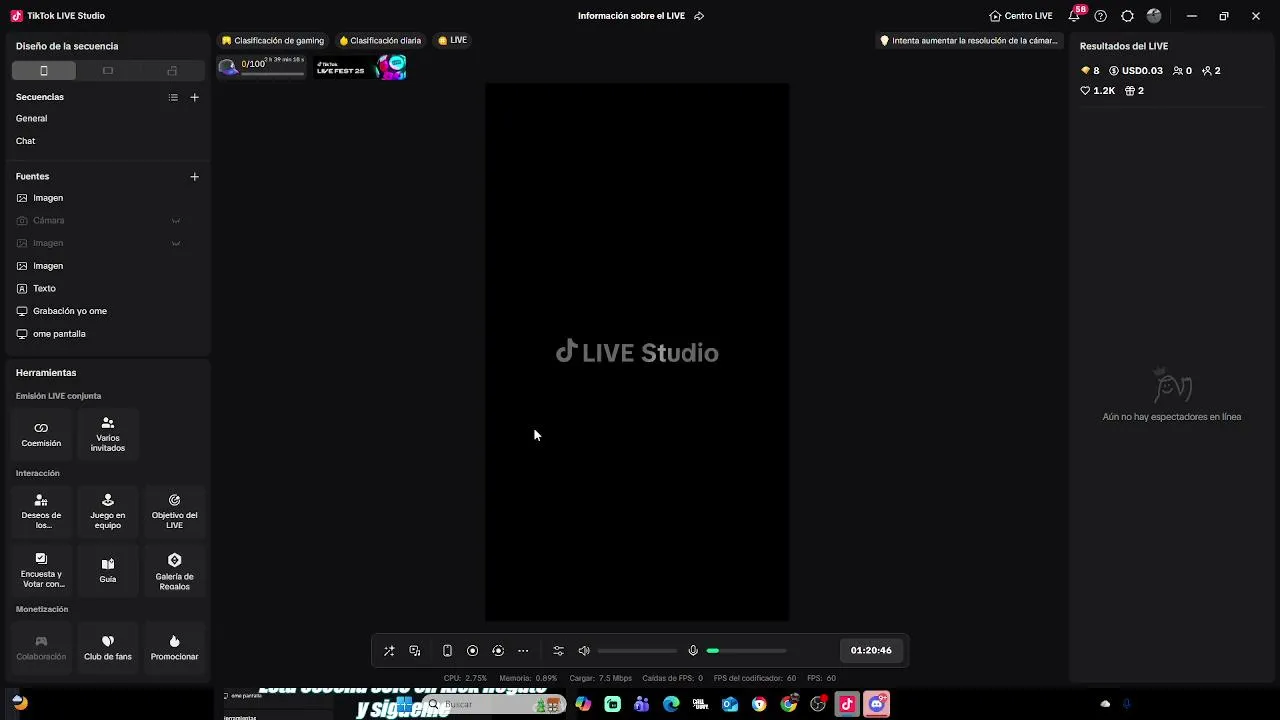The height and width of the screenshot is (720, 1280).
Task: Click the gifts count 2
Action: 1134,91
